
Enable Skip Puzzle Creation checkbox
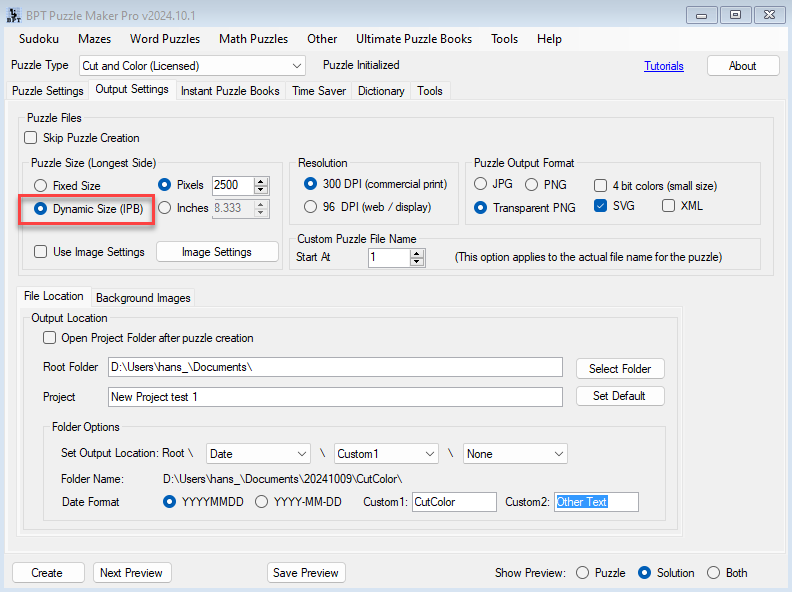(31, 138)
